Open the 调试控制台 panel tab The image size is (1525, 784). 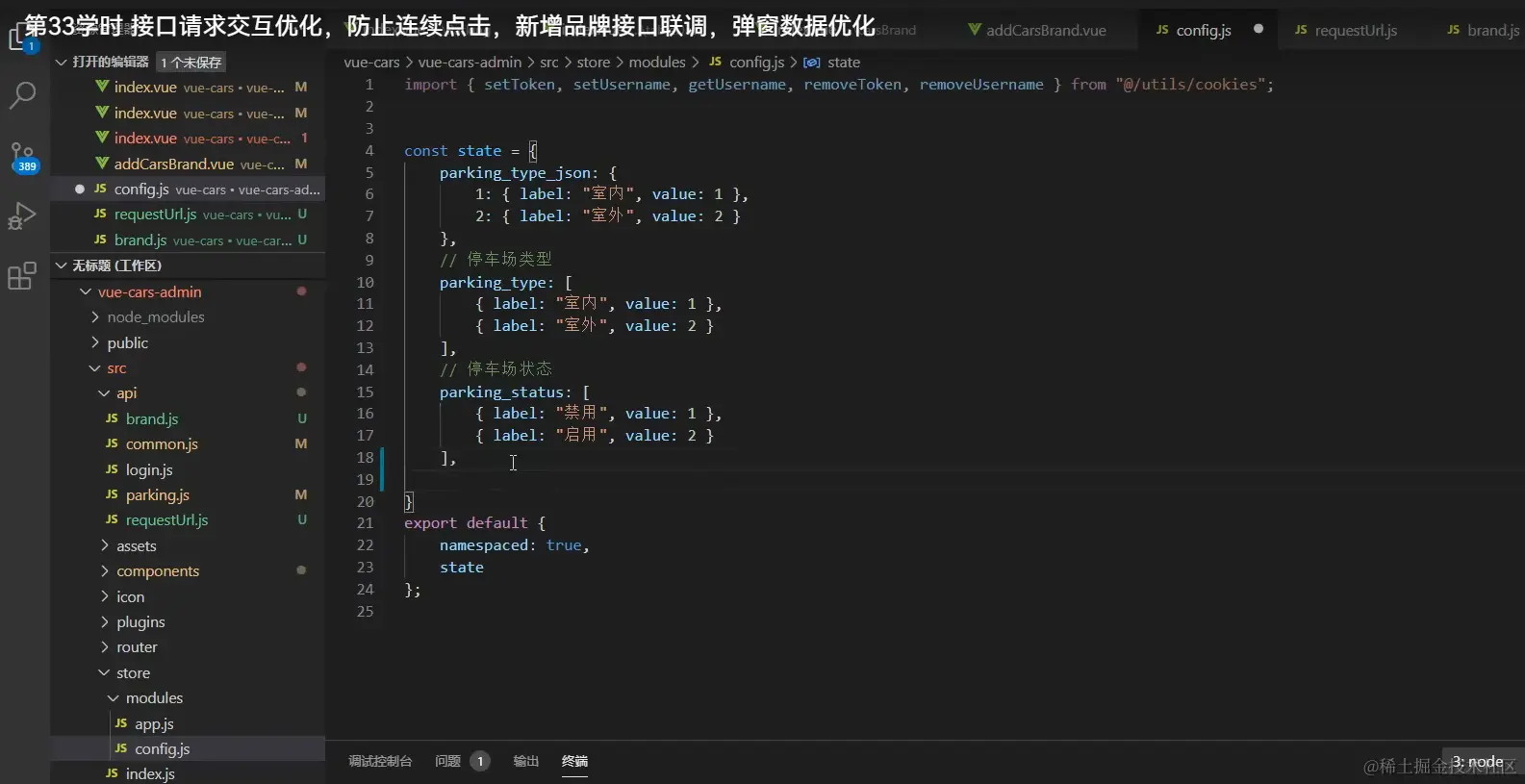[x=380, y=761]
